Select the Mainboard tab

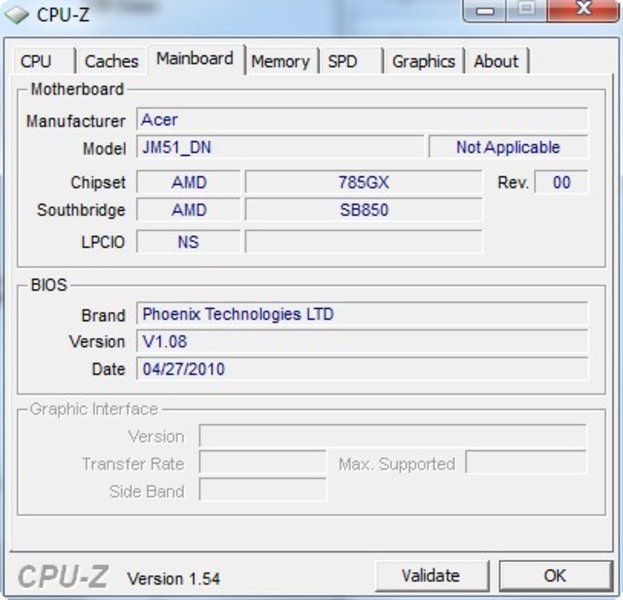coord(195,59)
